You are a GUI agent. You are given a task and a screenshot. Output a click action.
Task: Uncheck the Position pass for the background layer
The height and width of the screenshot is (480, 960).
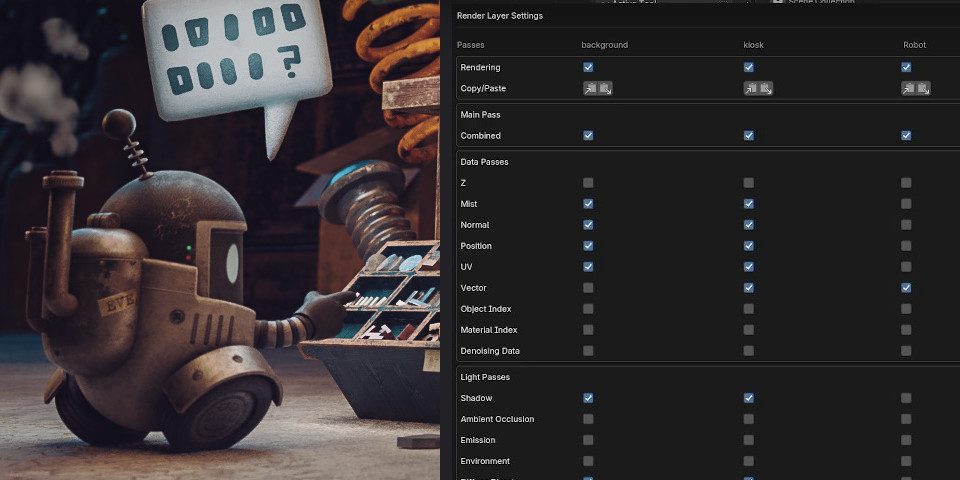coord(588,246)
